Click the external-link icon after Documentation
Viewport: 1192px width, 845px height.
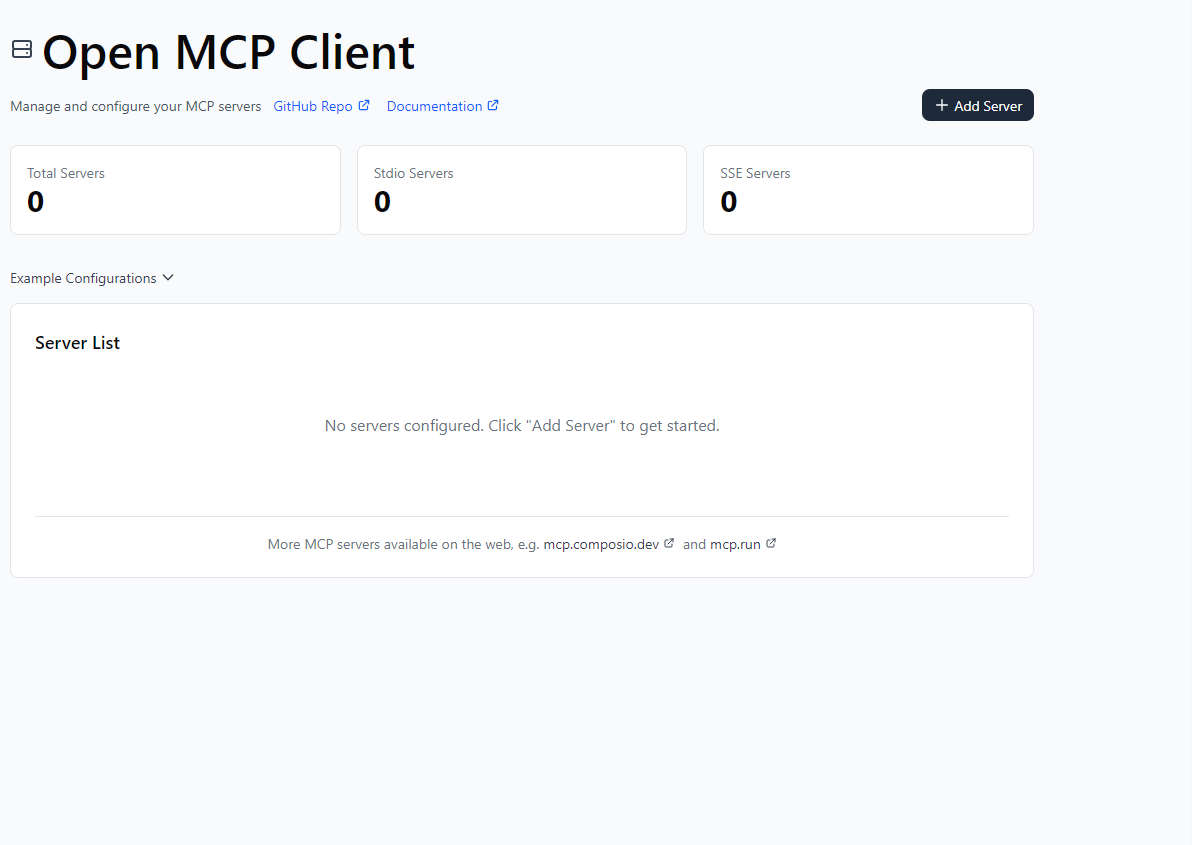coord(493,106)
